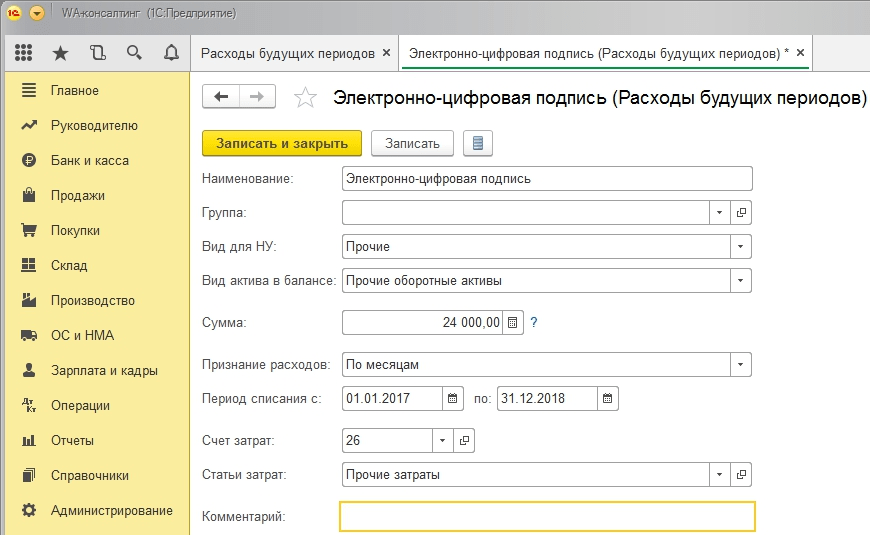The height and width of the screenshot is (535, 870).
Task: Click into the Комментарий input field
Action: 547,516
